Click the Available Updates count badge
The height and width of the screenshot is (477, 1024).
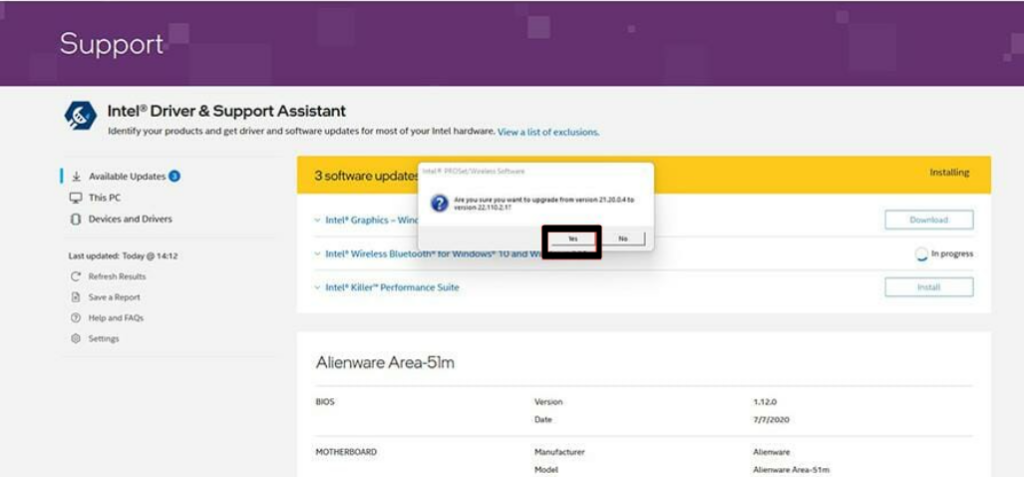174,176
